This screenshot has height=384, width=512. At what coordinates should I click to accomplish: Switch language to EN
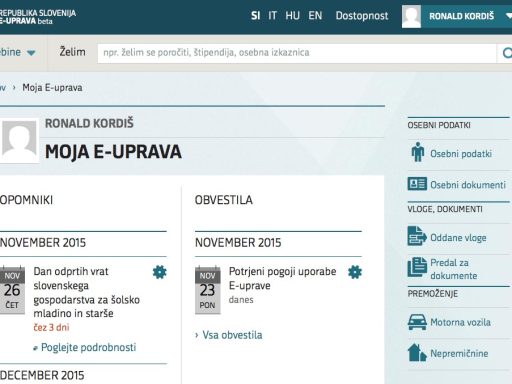[315, 16]
